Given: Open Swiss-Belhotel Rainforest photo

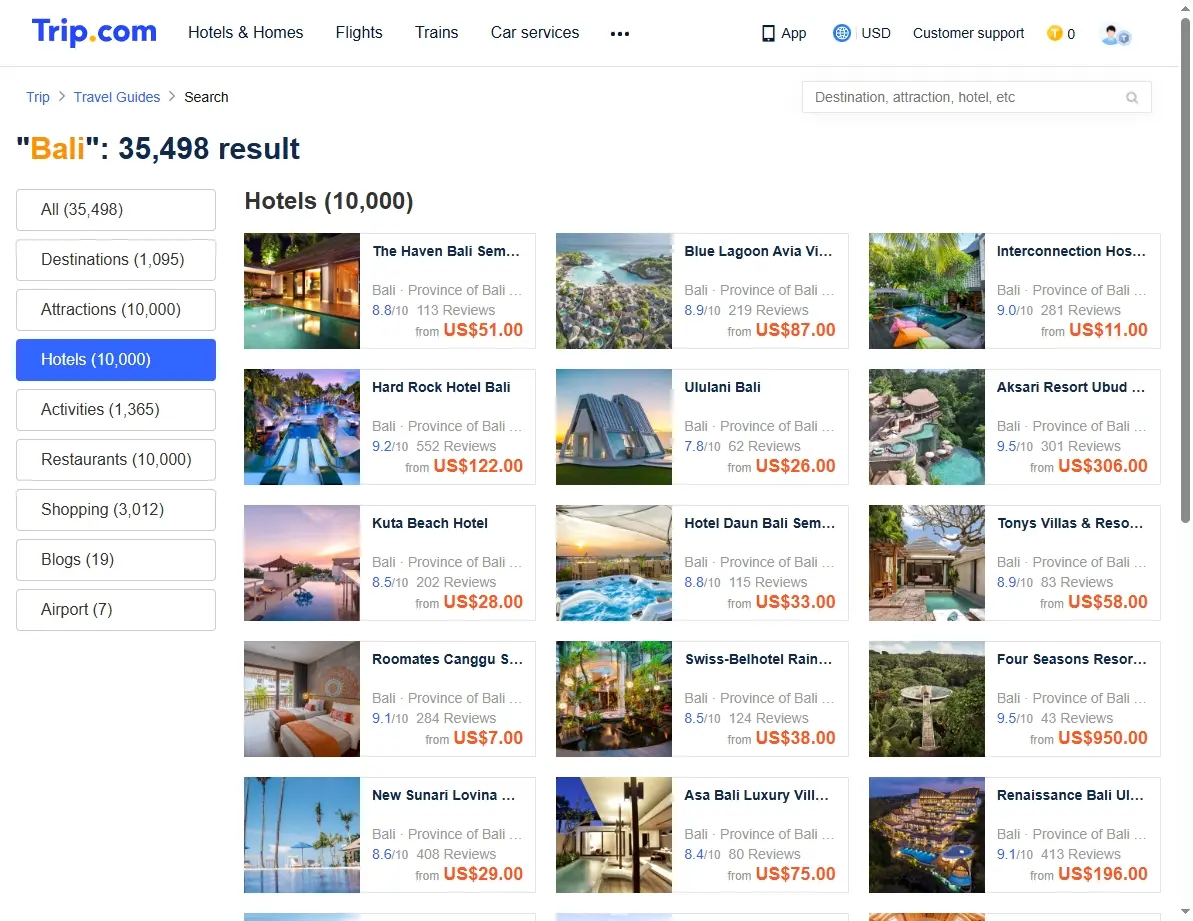Looking at the screenshot, I should (614, 699).
